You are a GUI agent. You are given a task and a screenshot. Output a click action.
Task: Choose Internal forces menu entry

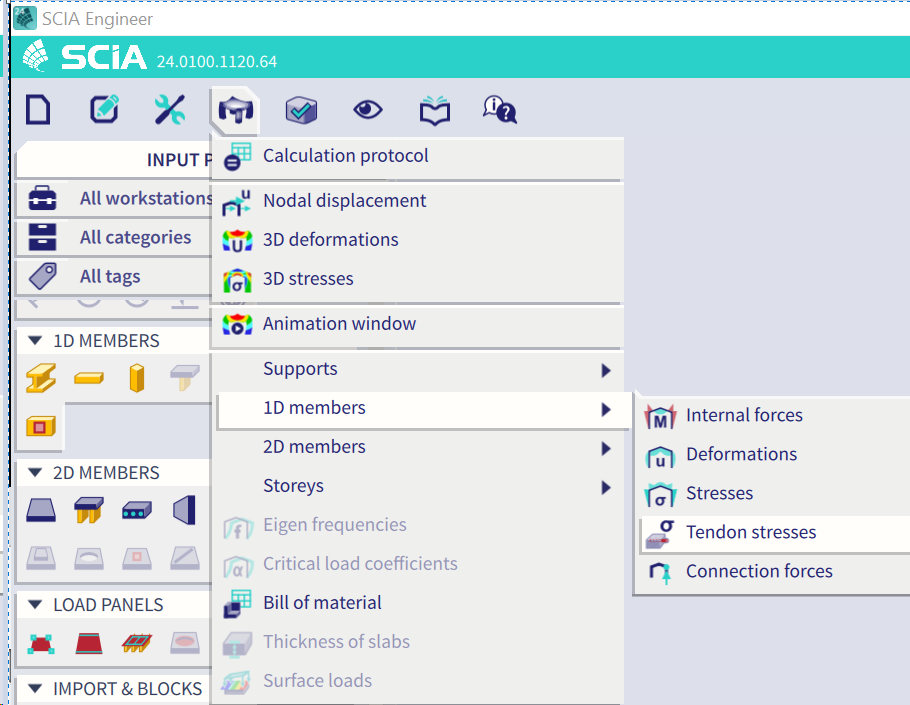coord(743,415)
